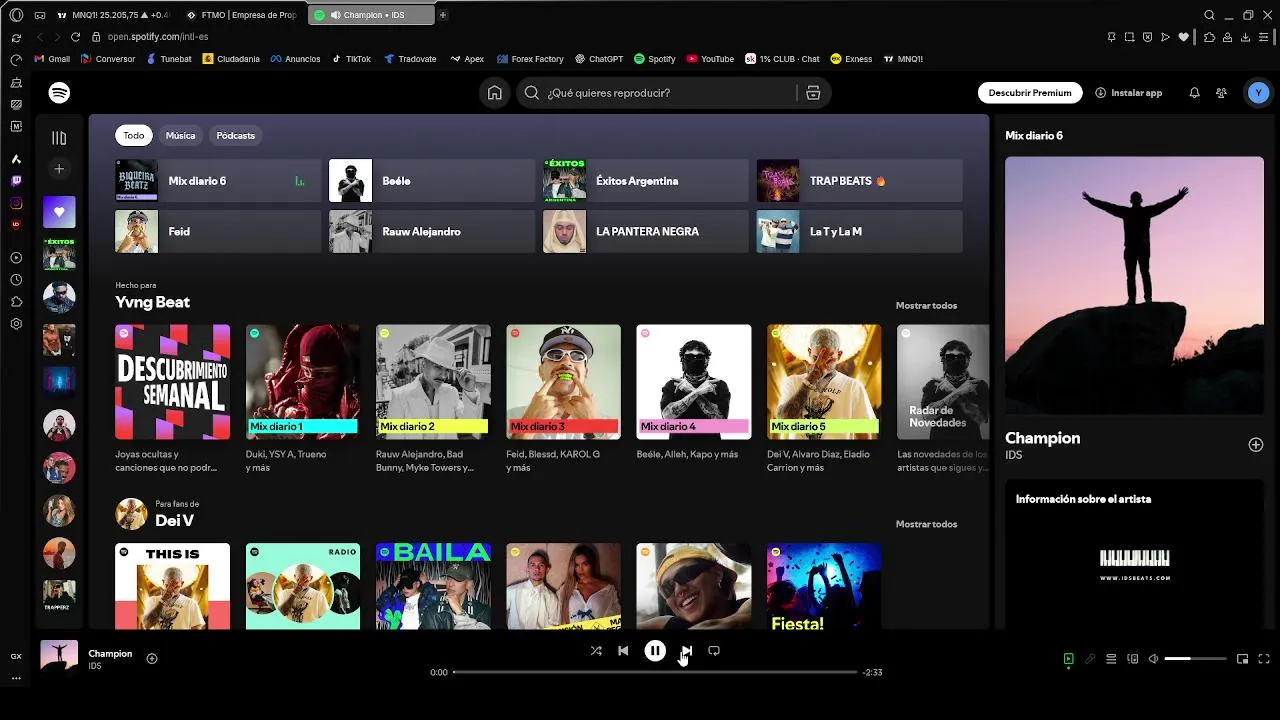The width and height of the screenshot is (1280, 720).
Task: Open the playback queue
Action: click(x=1111, y=659)
